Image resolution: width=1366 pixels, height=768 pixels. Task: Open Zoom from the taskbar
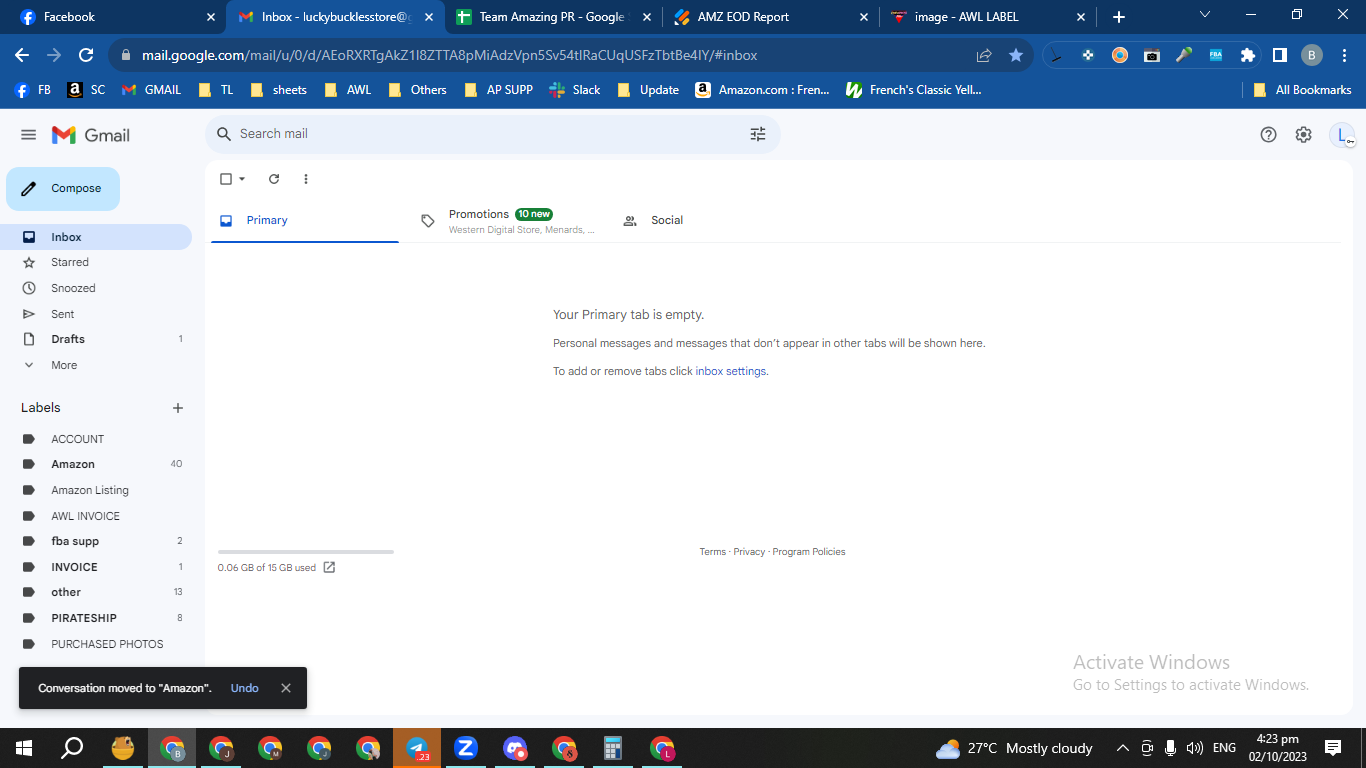pyautogui.click(x=465, y=748)
